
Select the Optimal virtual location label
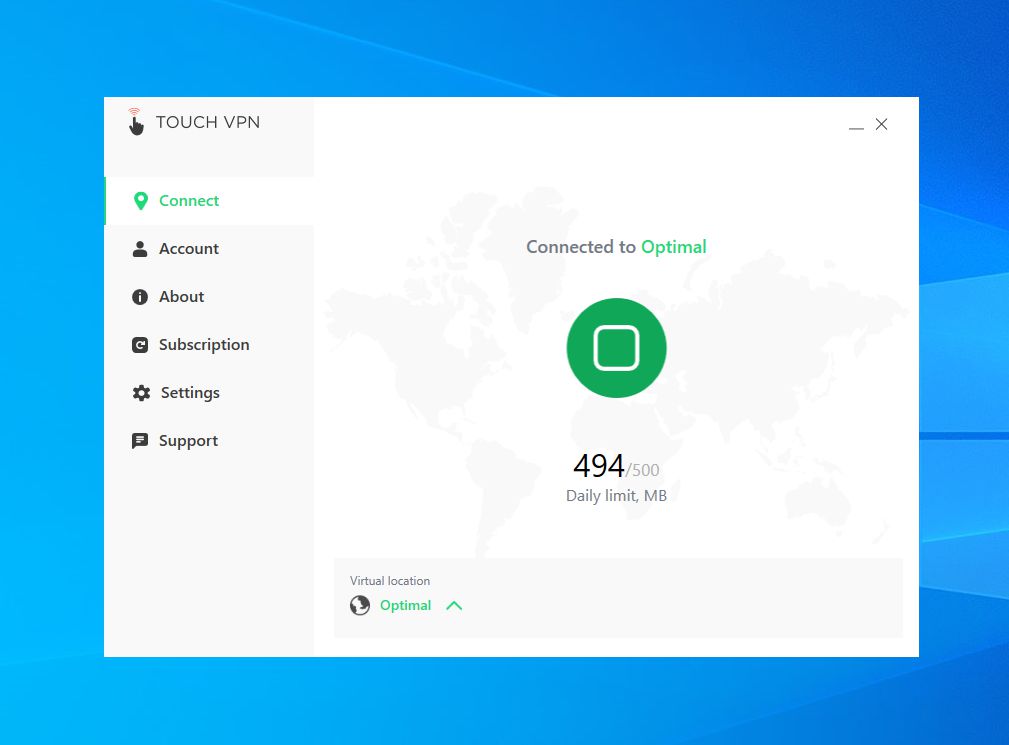point(405,605)
